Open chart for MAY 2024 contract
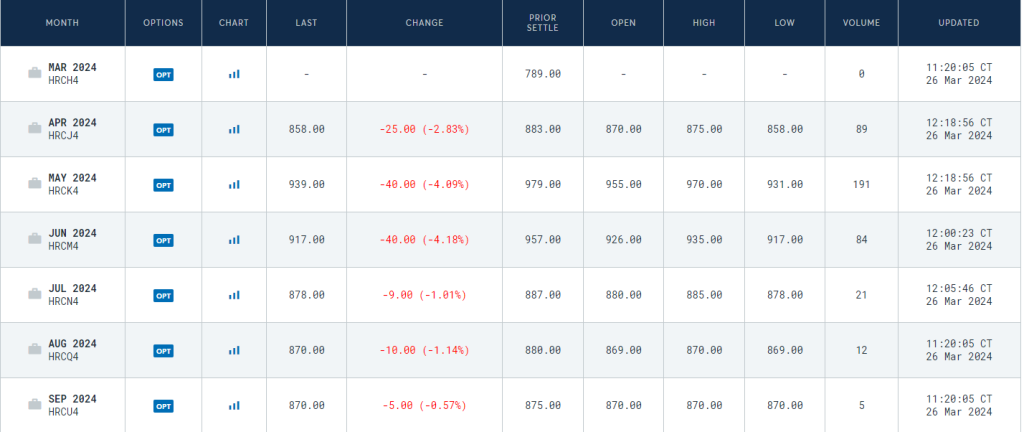The width and height of the screenshot is (1024, 432). tap(234, 185)
